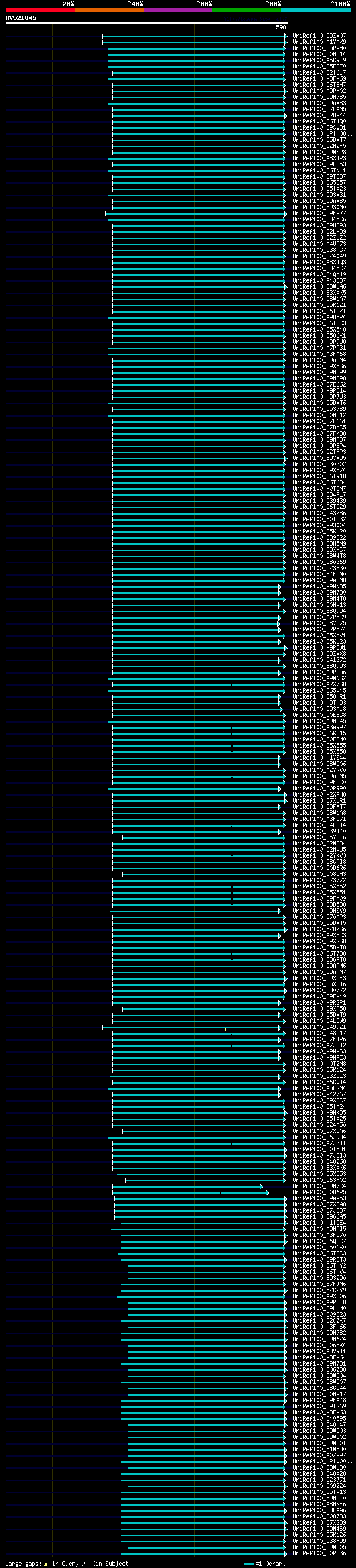Click the purple ~60% identity legend segment
This screenshot has height=1568, width=356.
(x=177, y=10)
